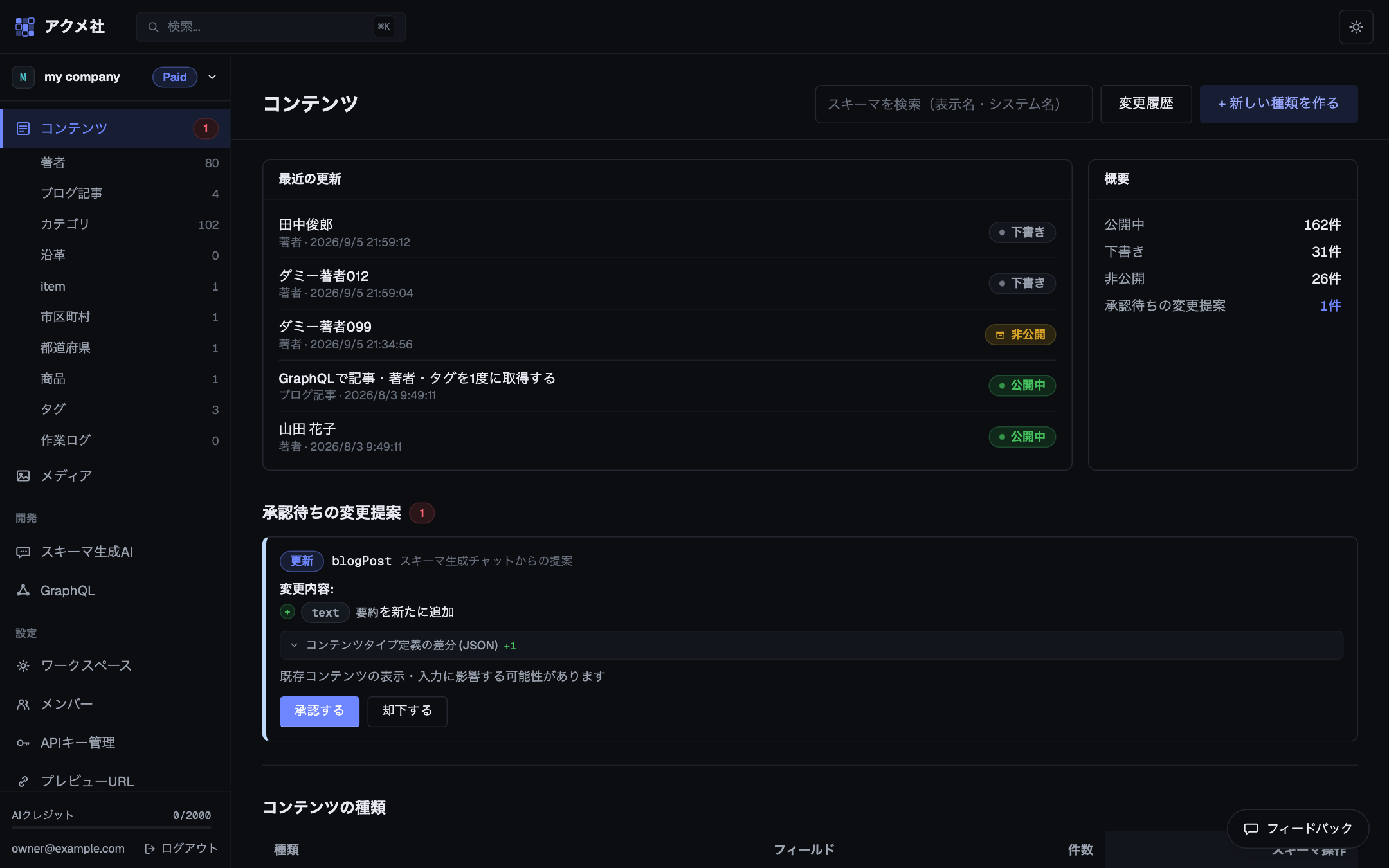Click the フィードバック speech bubble icon
The width and height of the screenshot is (1389, 868).
pos(1251,829)
